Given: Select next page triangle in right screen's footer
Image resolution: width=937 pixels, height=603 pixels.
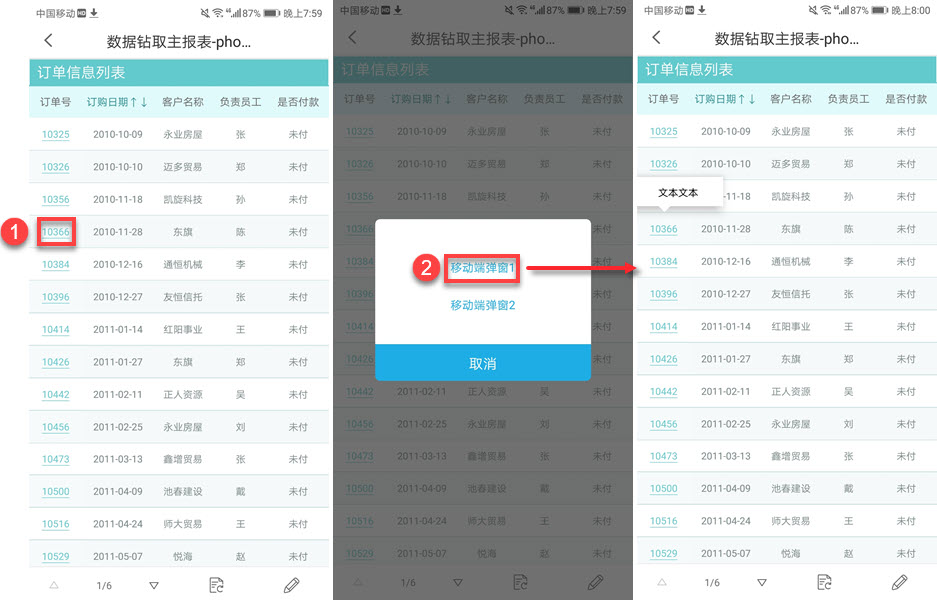Looking at the screenshot, I should click(x=762, y=583).
